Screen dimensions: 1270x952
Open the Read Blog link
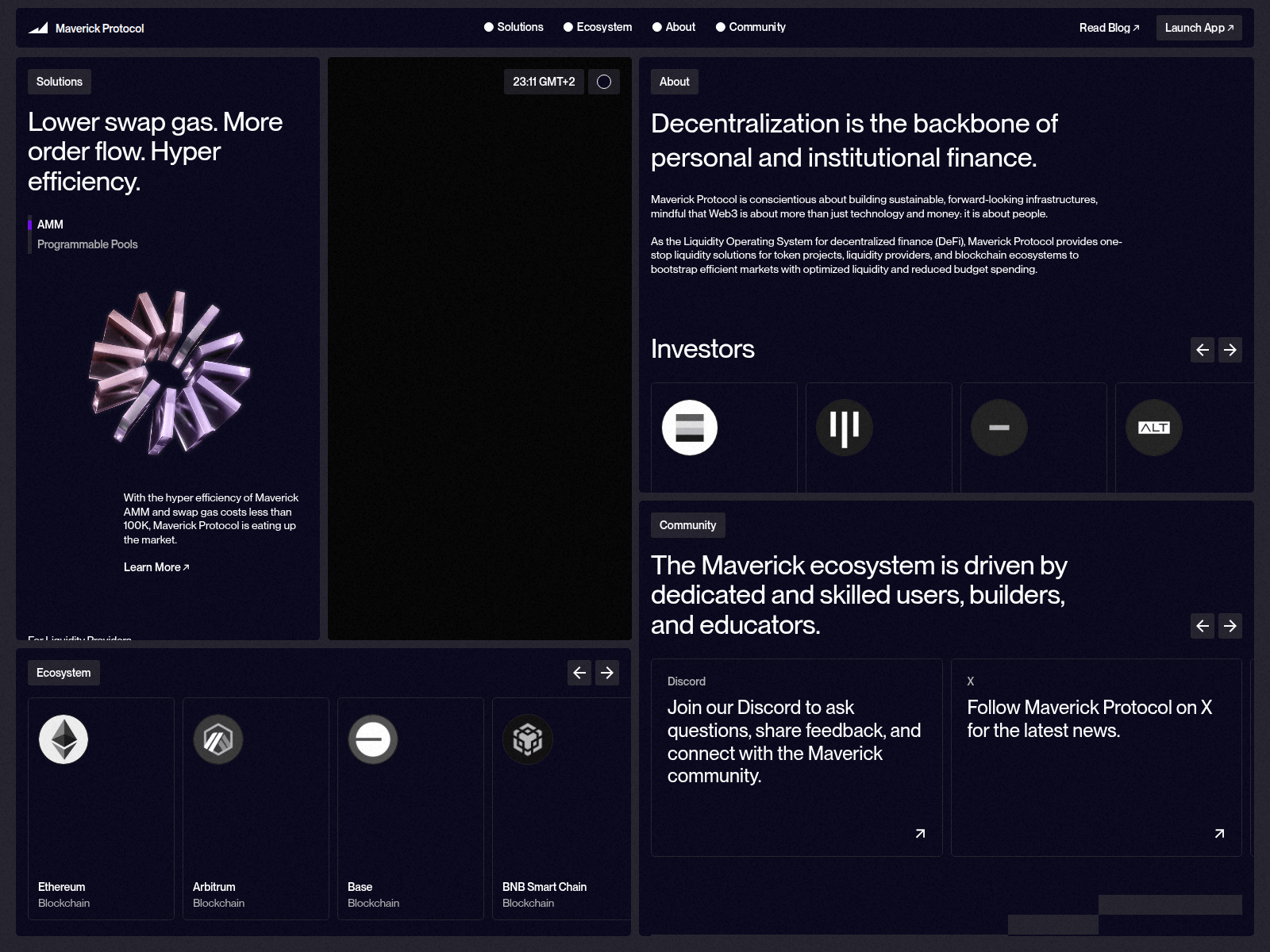[1109, 28]
